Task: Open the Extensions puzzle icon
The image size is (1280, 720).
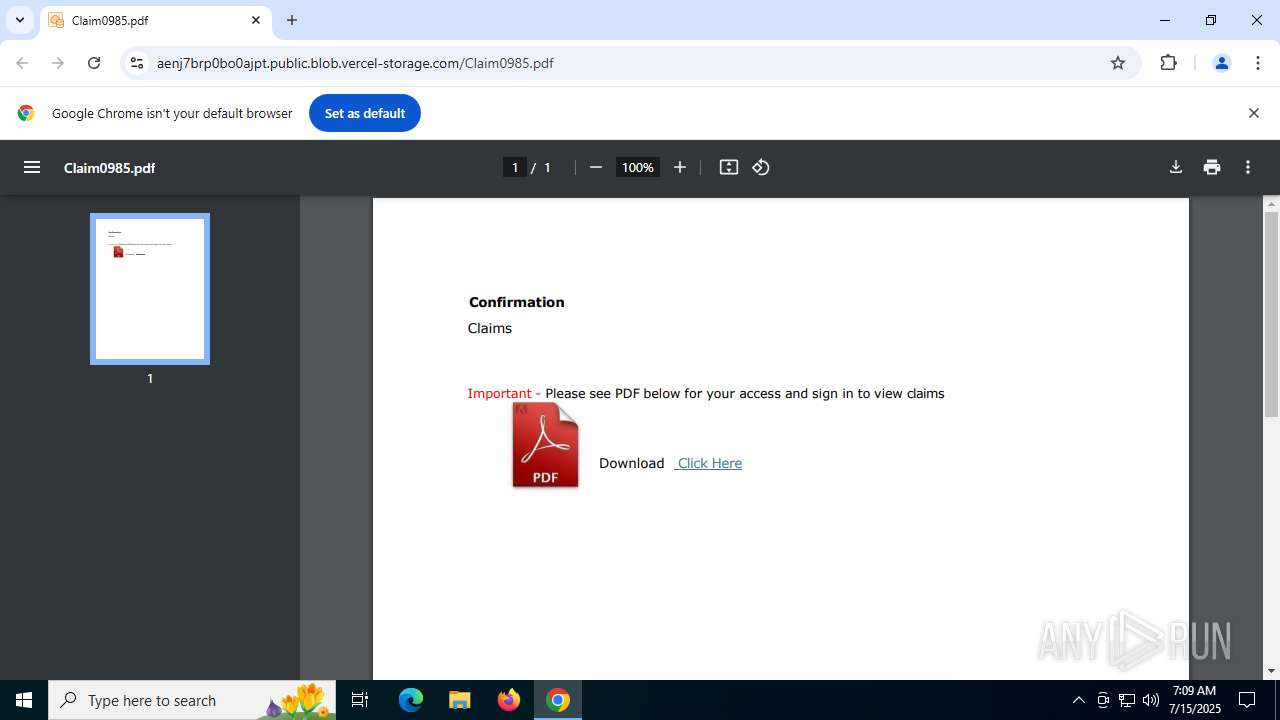Action: point(1168,63)
